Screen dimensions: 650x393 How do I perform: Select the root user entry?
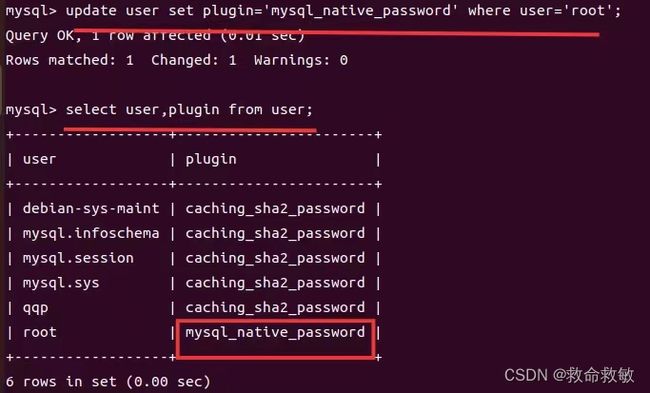(40, 332)
